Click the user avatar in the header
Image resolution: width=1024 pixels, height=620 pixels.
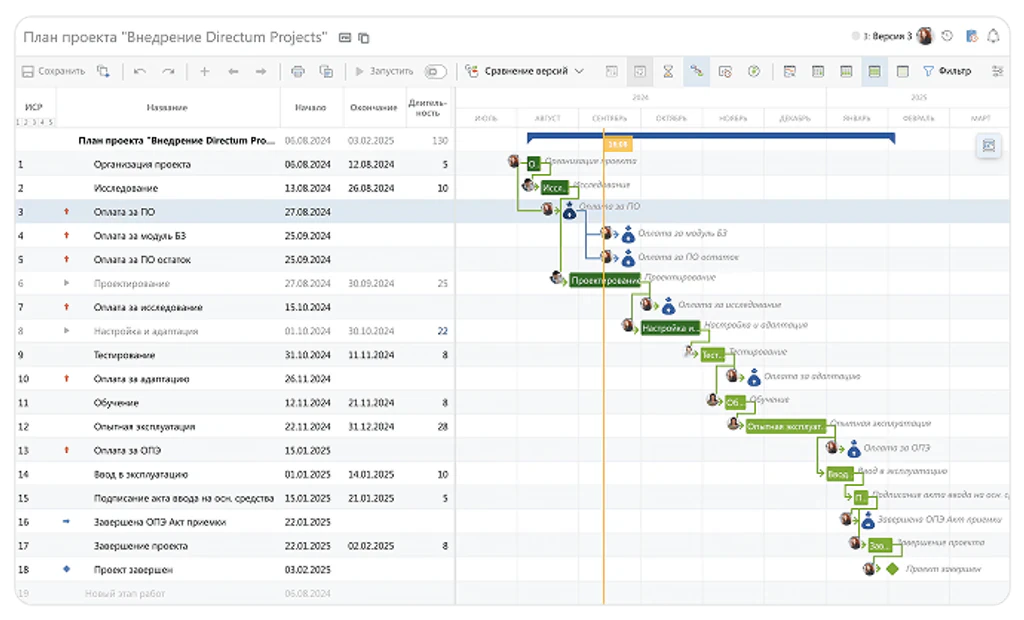(925, 37)
